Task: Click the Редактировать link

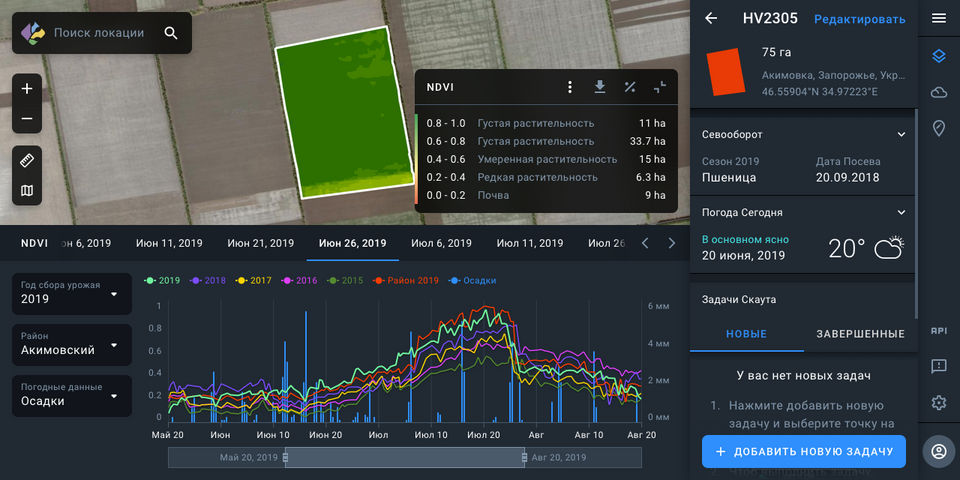Action: [x=860, y=19]
